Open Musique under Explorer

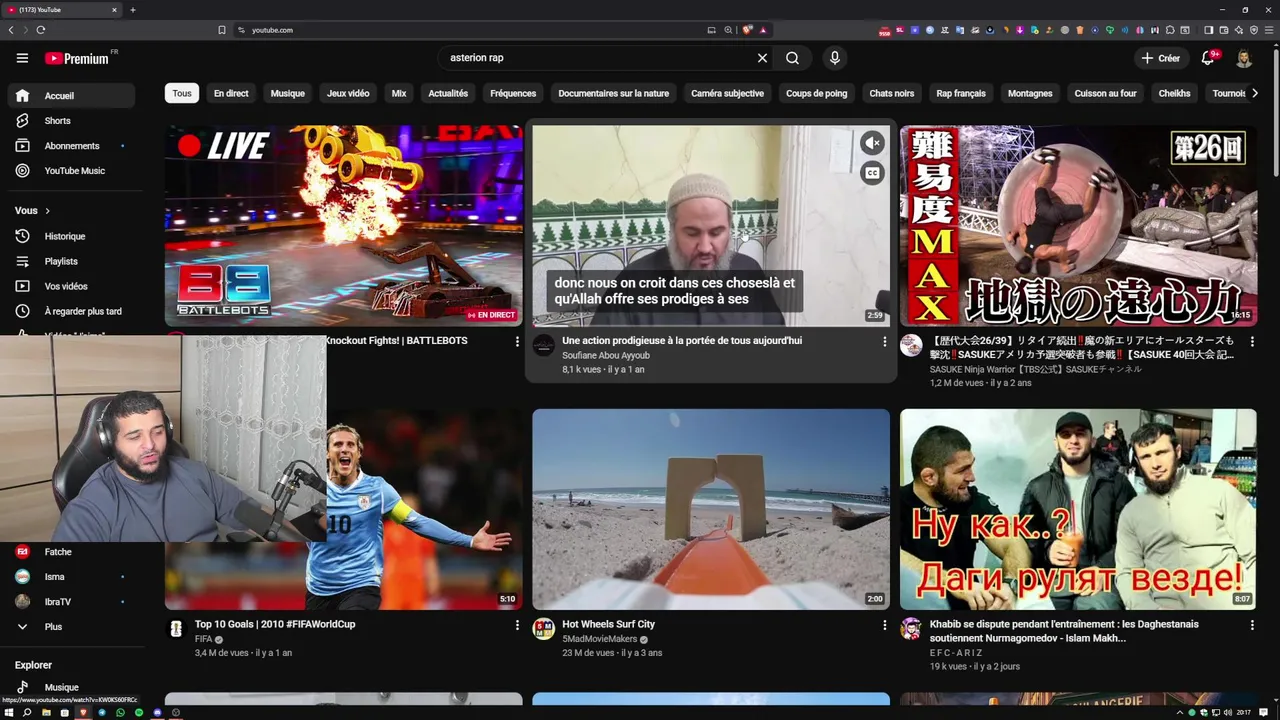72,687
